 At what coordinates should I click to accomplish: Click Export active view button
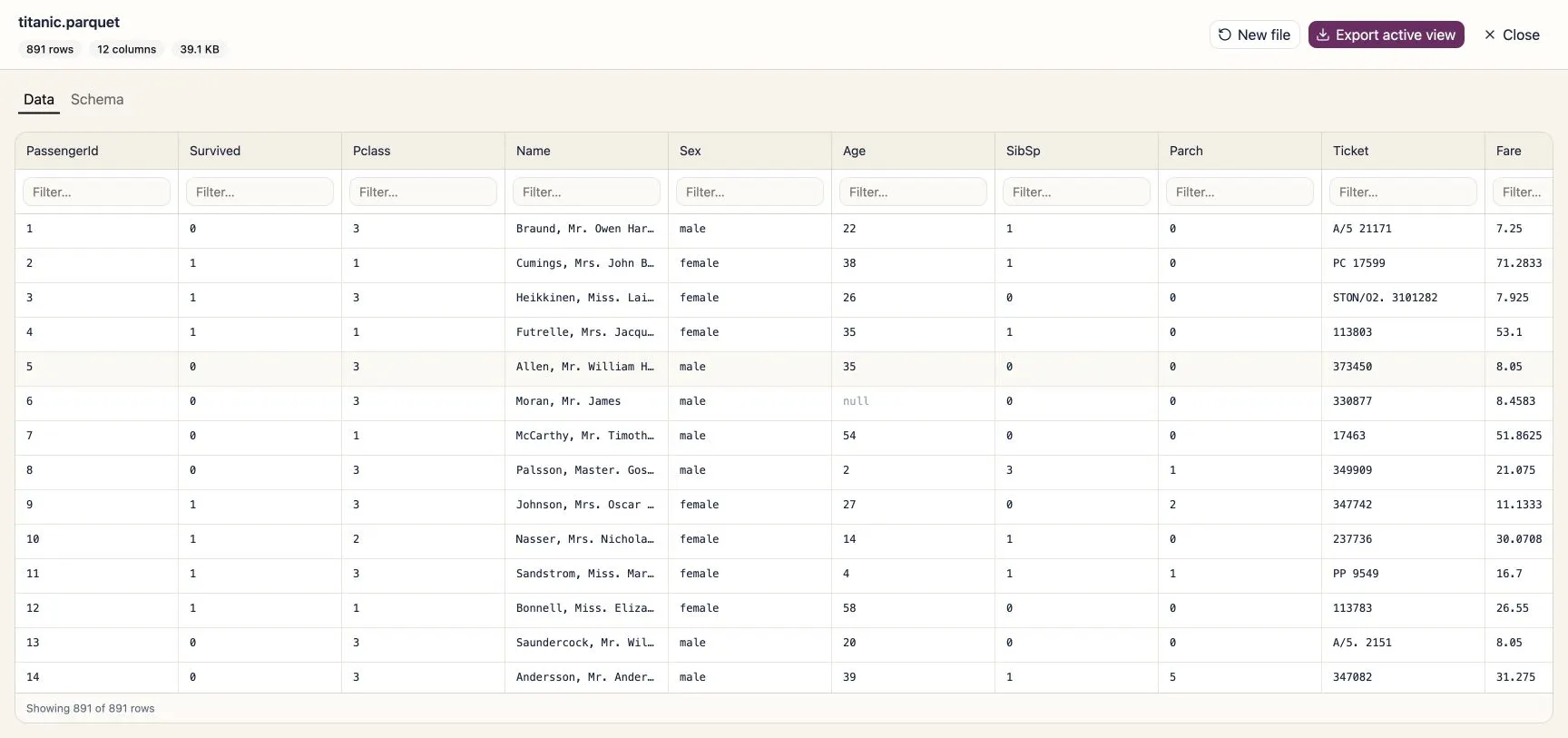point(1387,34)
